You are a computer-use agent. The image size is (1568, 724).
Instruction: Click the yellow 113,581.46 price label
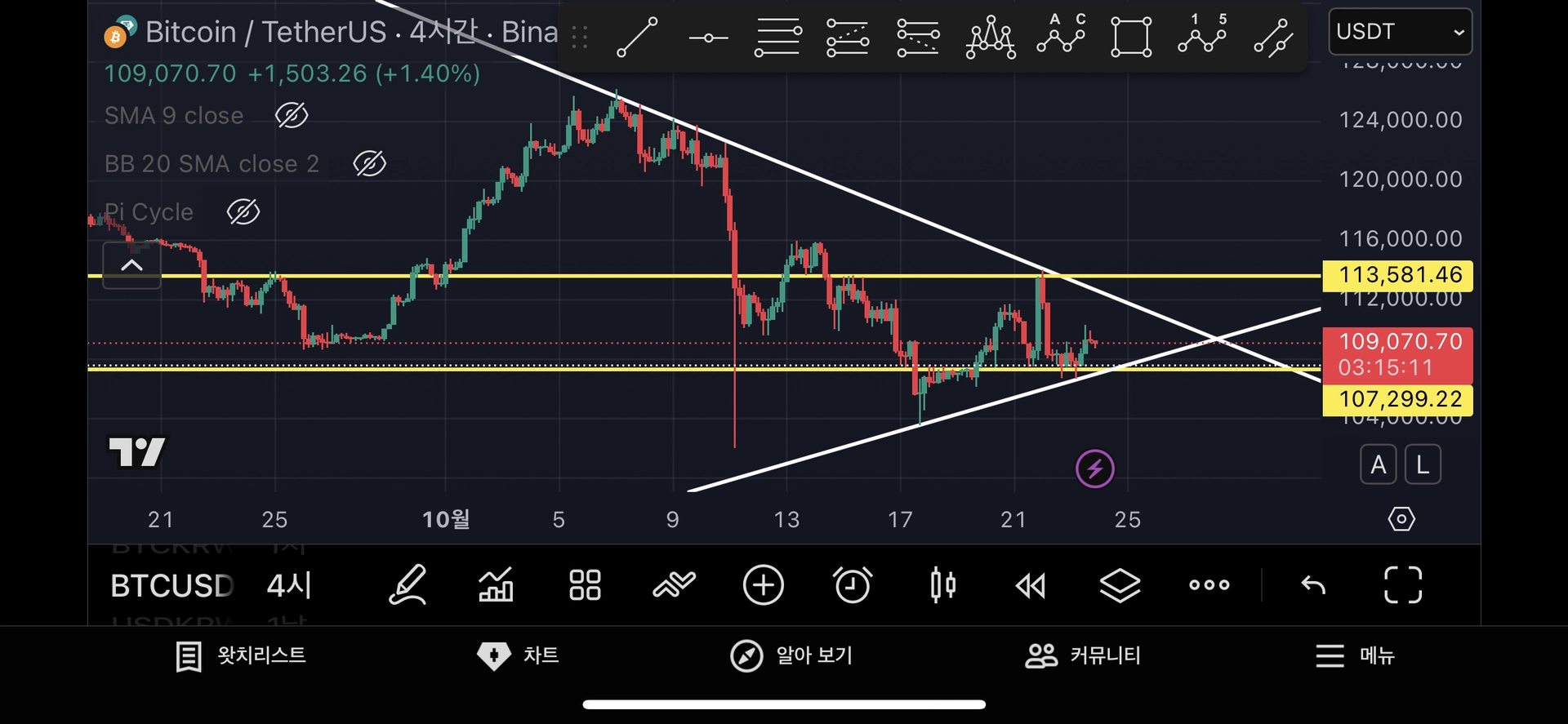click(1398, 275)
